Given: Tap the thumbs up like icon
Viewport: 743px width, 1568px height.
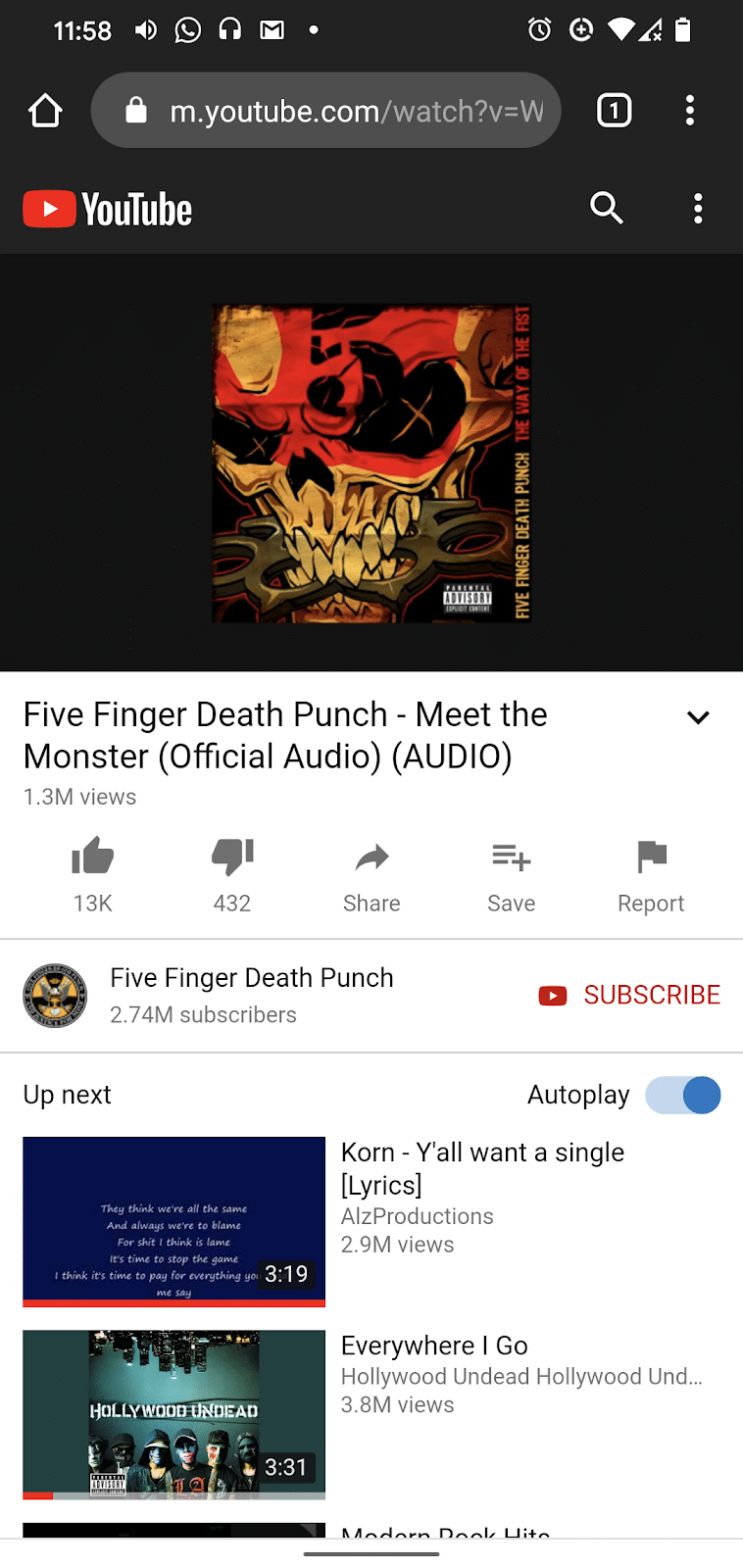Looking at the screenshot, I should pyautogui.click(x=93, y=857).
